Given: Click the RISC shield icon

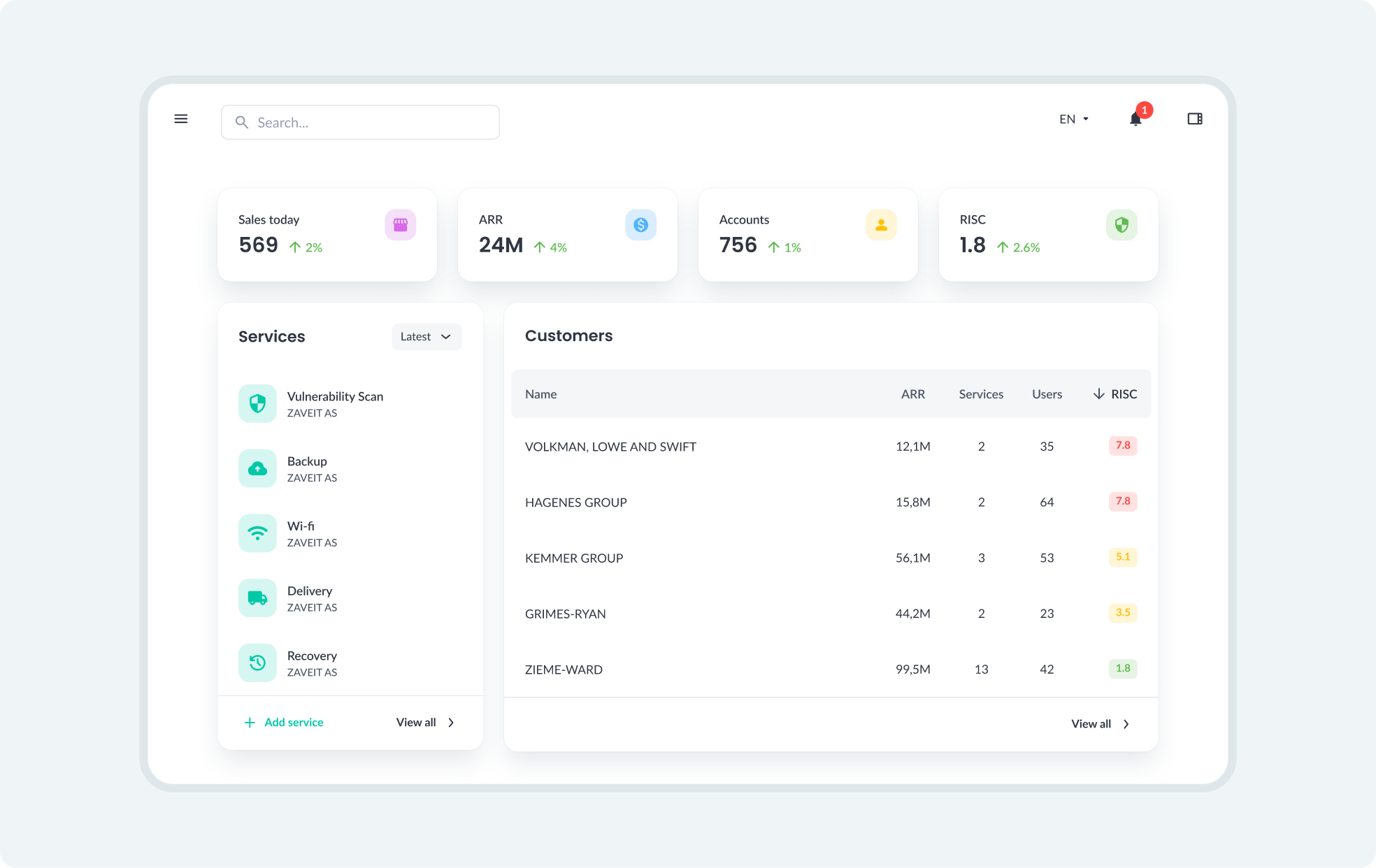Looking at the screenshot, I should point(1121,225).
